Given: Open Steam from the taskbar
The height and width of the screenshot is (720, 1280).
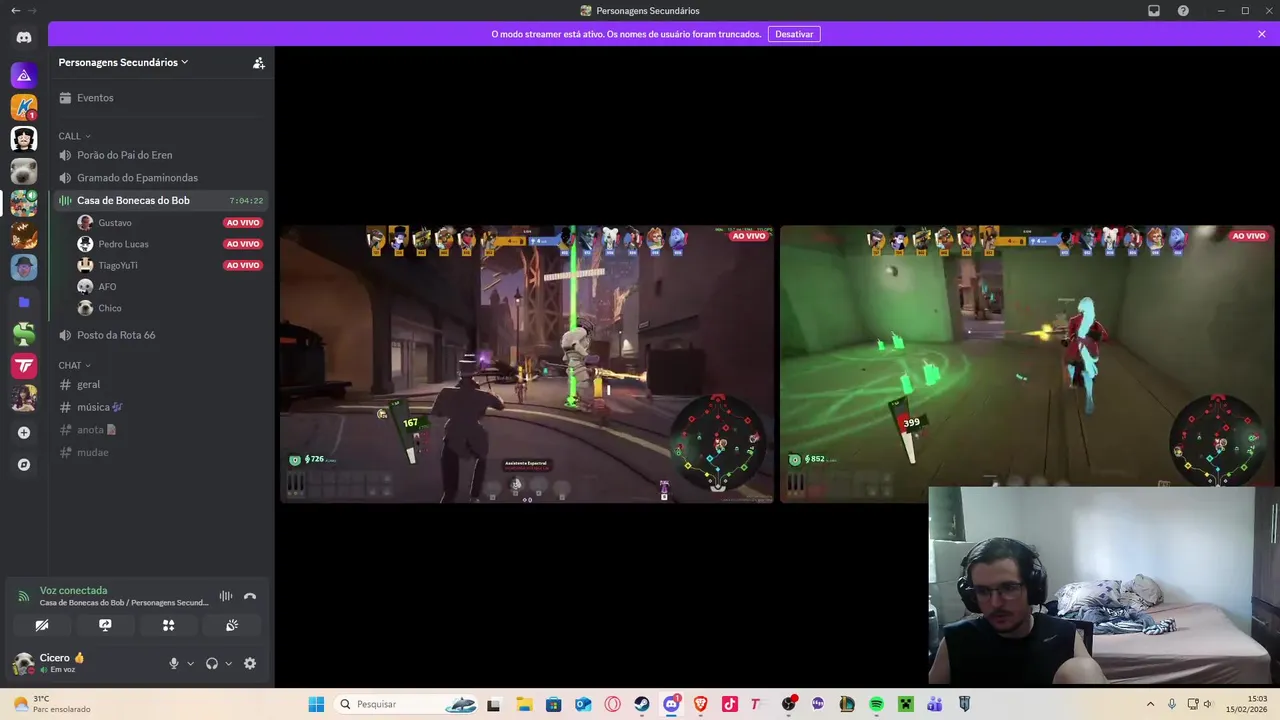Looking at the screenshot, I should pyautogui.click(x=642, y=704).
